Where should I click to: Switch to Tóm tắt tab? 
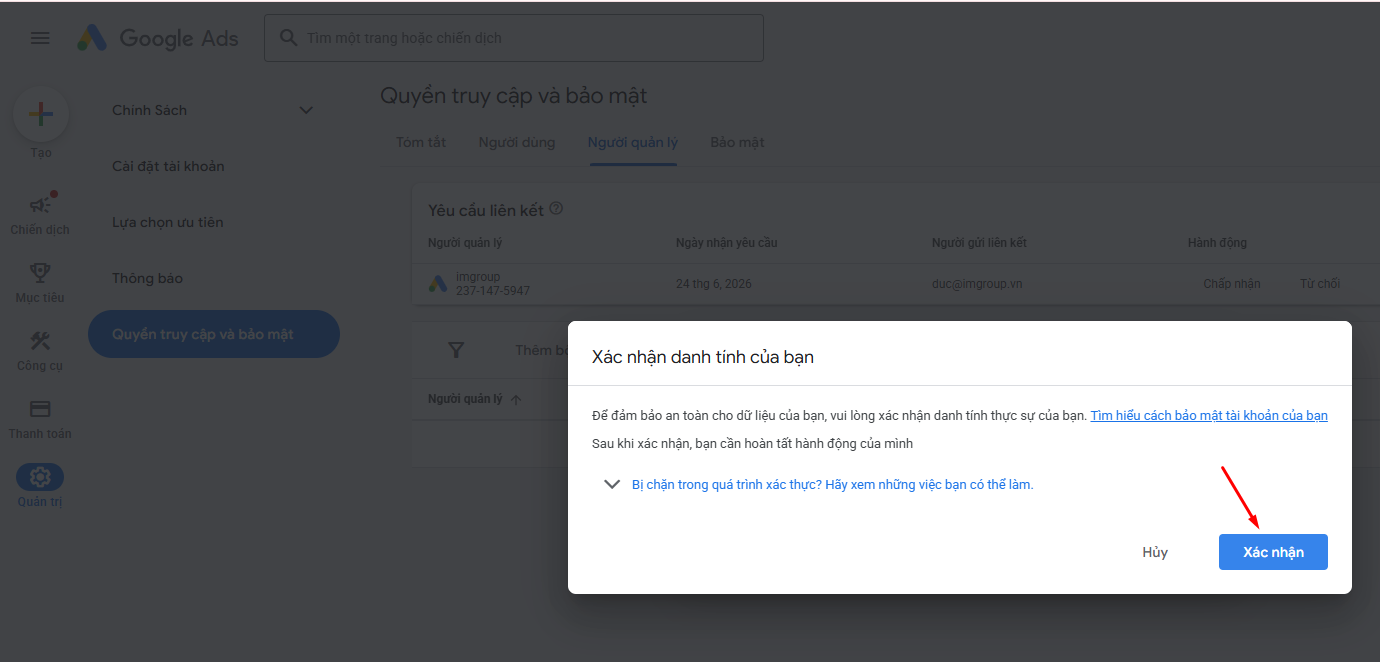[421, 142]
